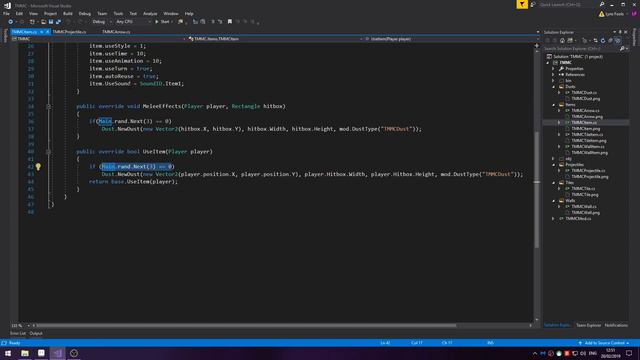Viewport: 640px width, 360px height.
Task: Open the File menu
Action: click(x=6, y=13)
